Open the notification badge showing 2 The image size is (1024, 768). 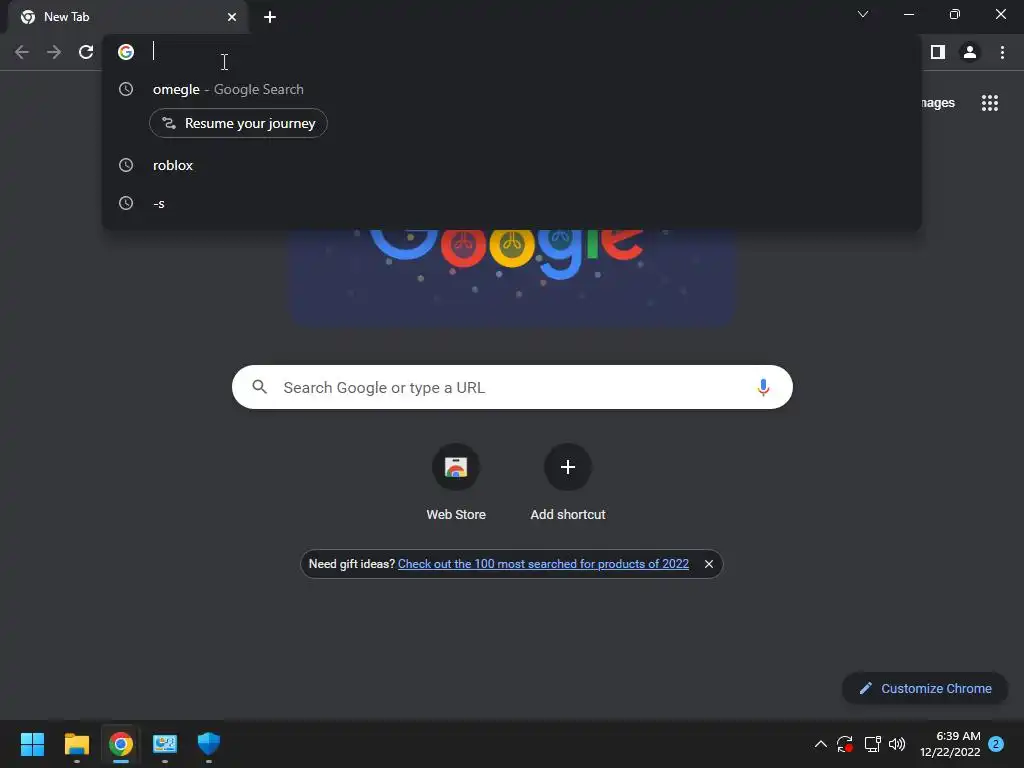(x=996, y=744)
